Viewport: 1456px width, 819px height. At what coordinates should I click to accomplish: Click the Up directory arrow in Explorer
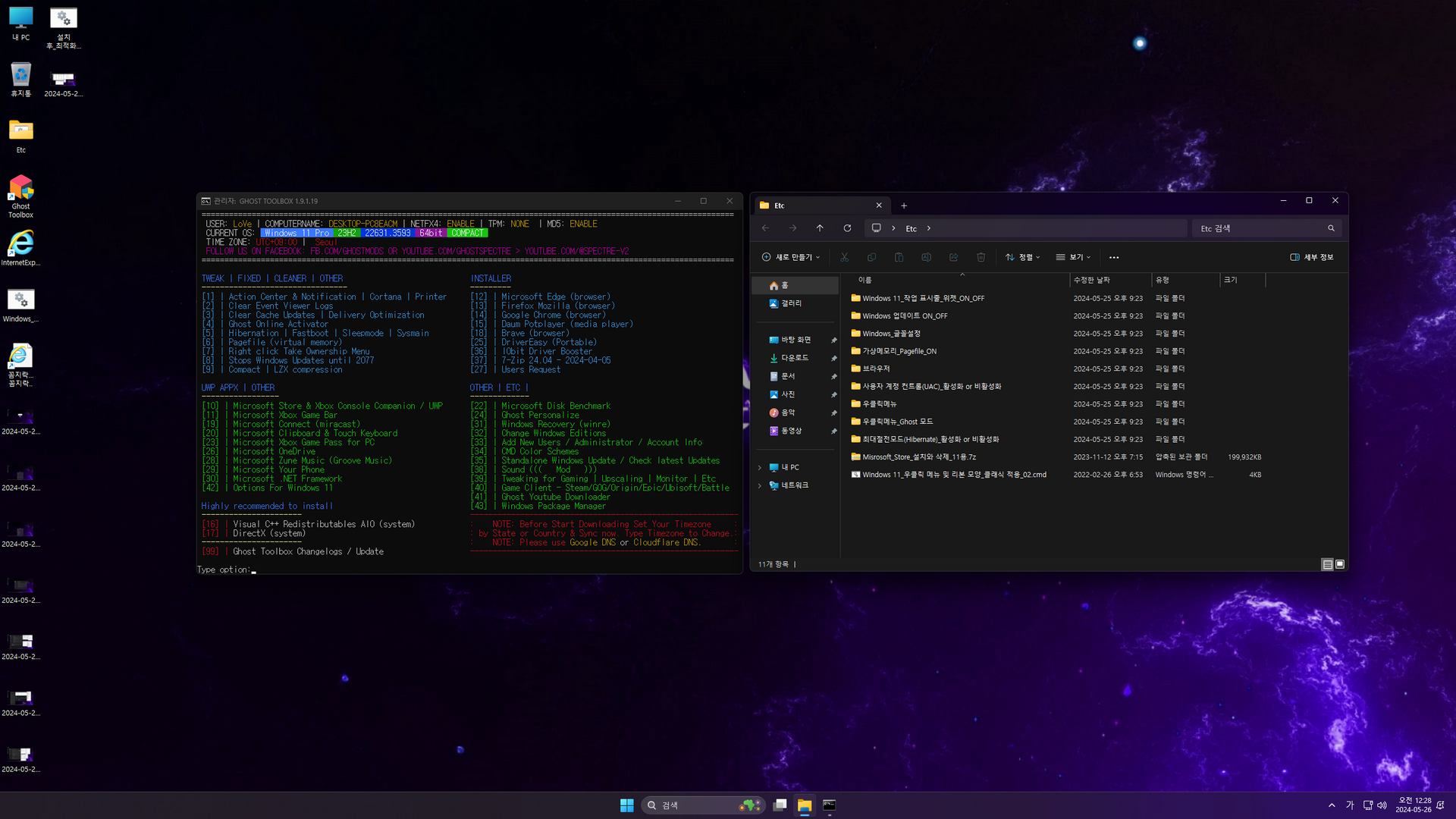[820, 228]
